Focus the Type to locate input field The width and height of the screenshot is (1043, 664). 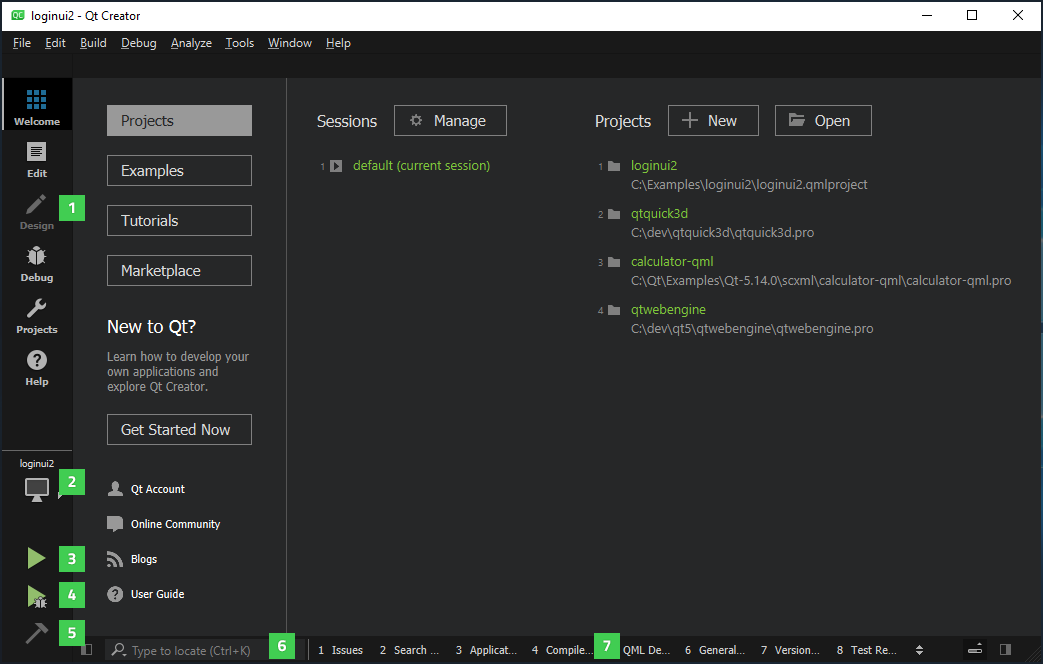[x=191, y=650]
